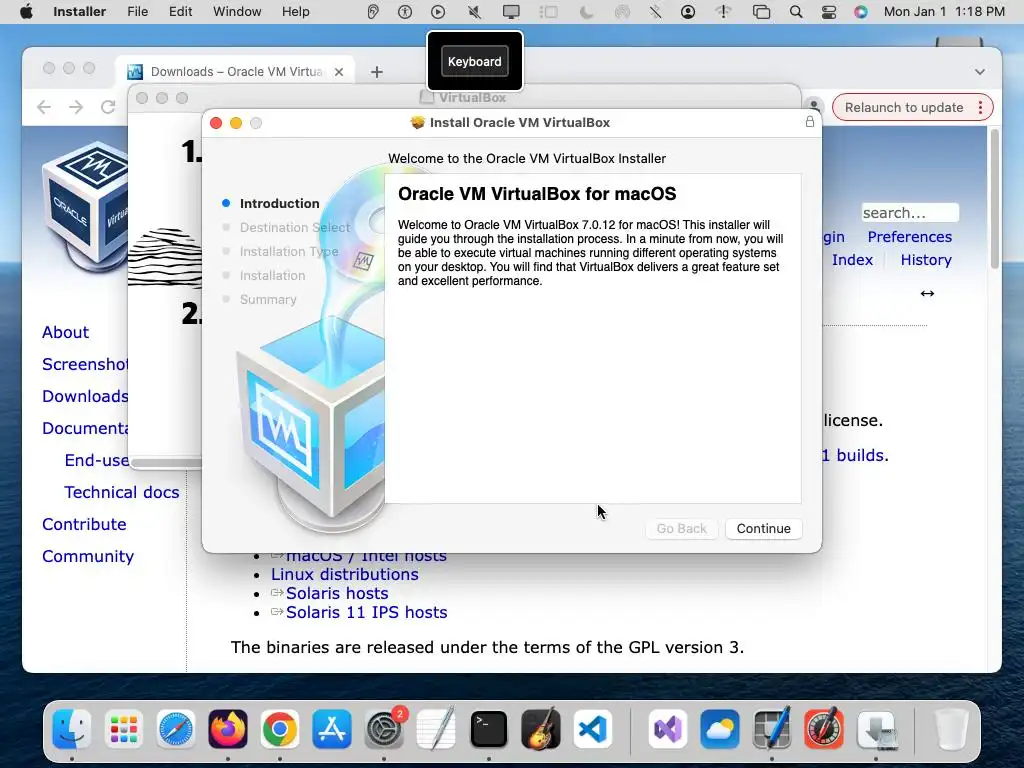
Task: Click the browser back arrow
Action: (44, 107)
